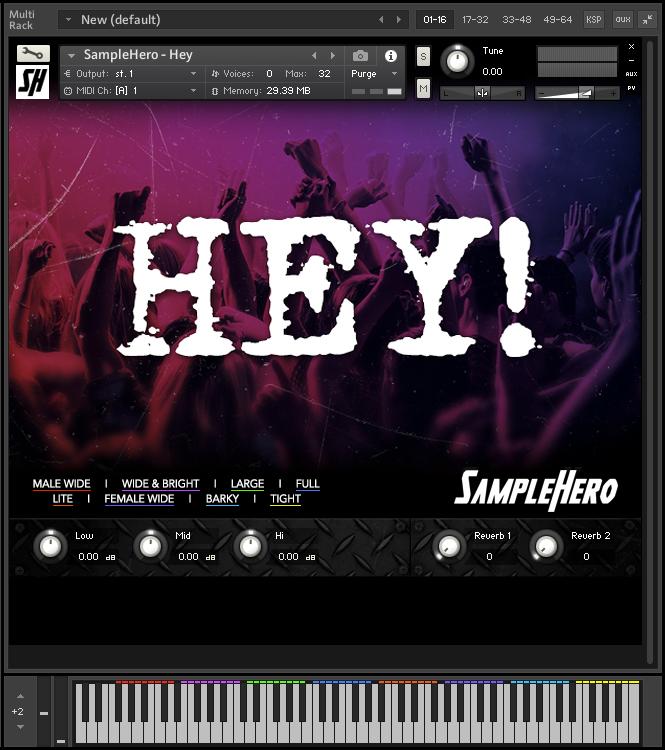Viewport: 665px width, 750px height.
Task: Minimize the instrument header with the dash
Action: pos(632,60)
